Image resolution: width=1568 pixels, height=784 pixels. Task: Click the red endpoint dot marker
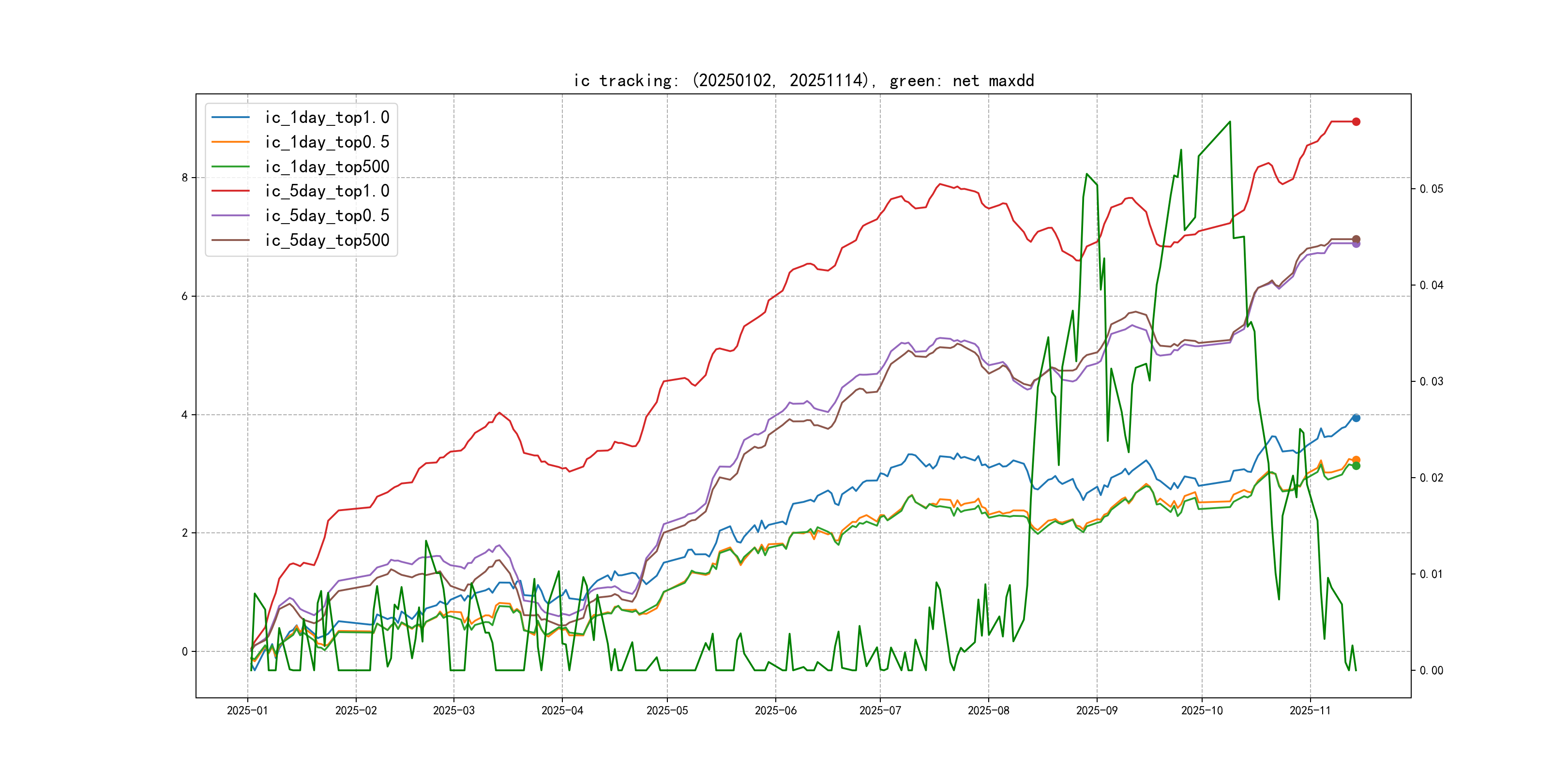(x=1356, y=122)
